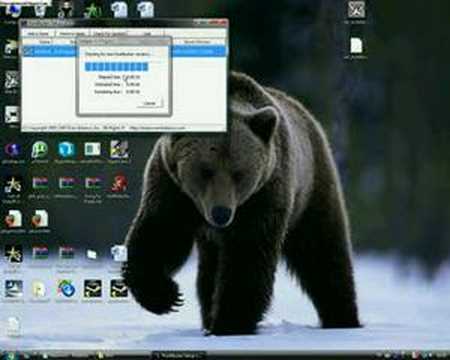Open the purple sphere desktop icon
Viewport: 450px width, 360px height.
pyautogui.click(x=13, y=150)
